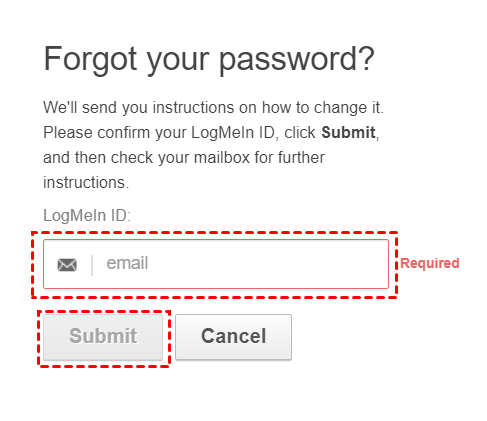Click vertical divider beside envelope icon
The image size is (487, 421).
coord(92,265)
